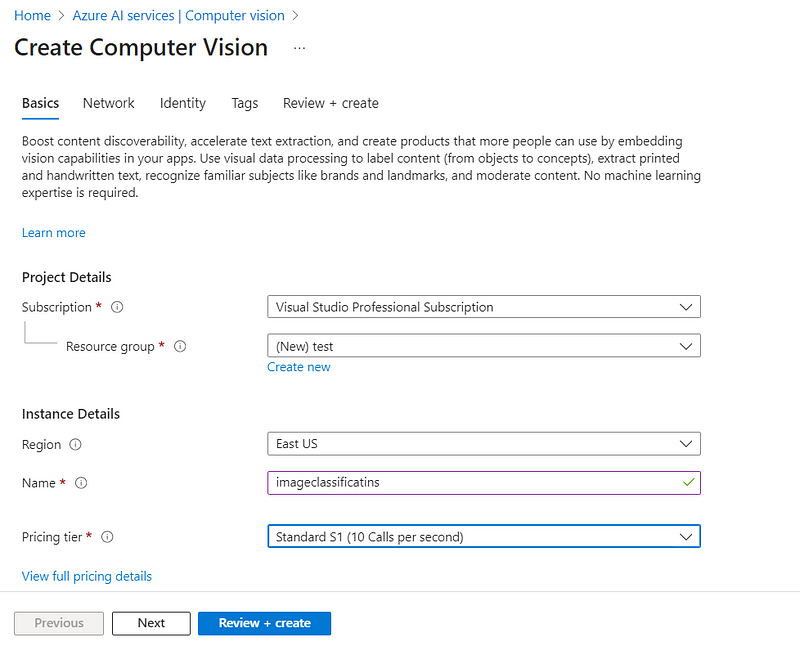Open the ellipsis menu beside Create Computer Vision
Screen dimensions: 800x650
[299, 48]
